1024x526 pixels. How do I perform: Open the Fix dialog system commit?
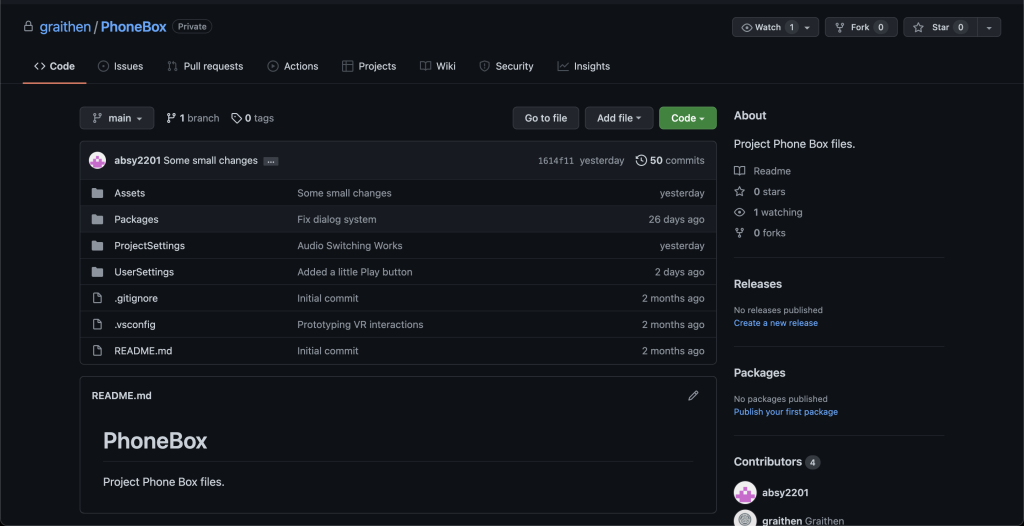click(x=336, y=220)
